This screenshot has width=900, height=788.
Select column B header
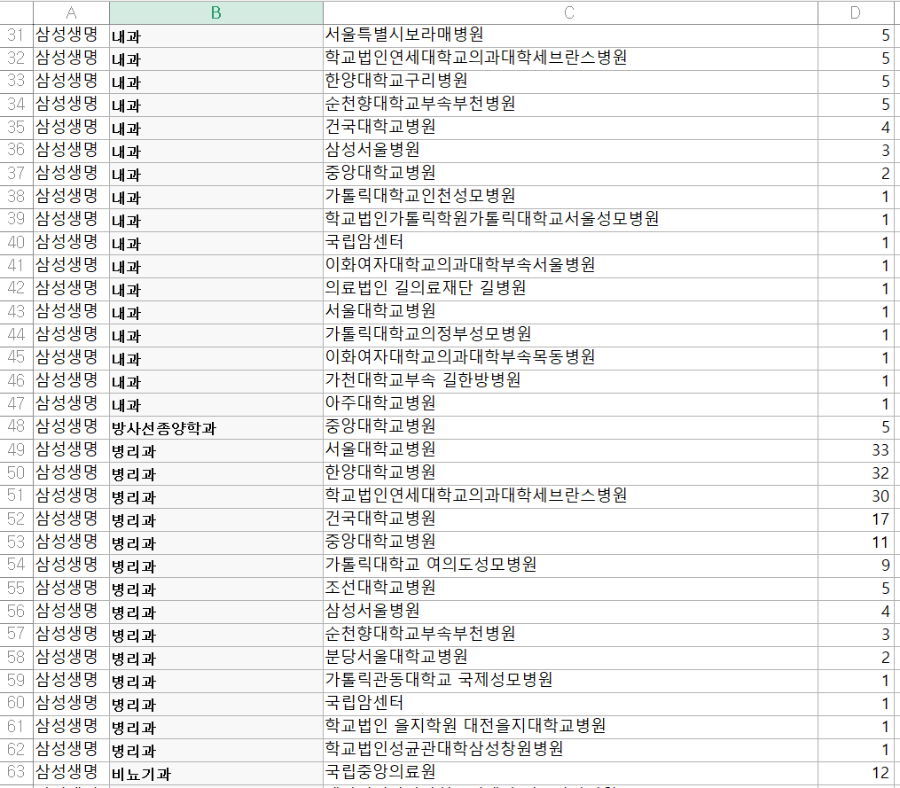(x=216, y=13)
